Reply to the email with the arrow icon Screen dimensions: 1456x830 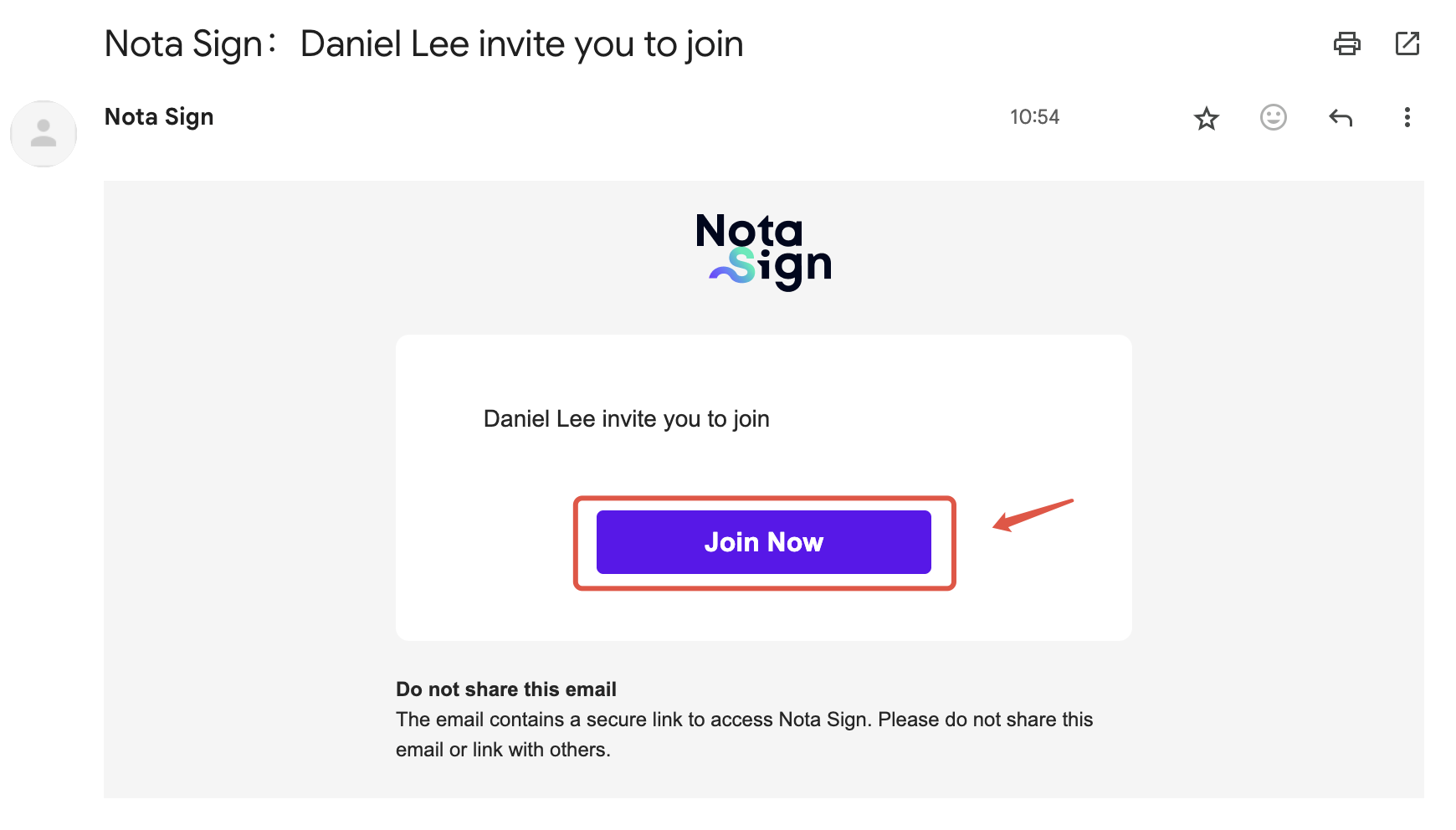pyautogui.click(x=1341, y=118)
